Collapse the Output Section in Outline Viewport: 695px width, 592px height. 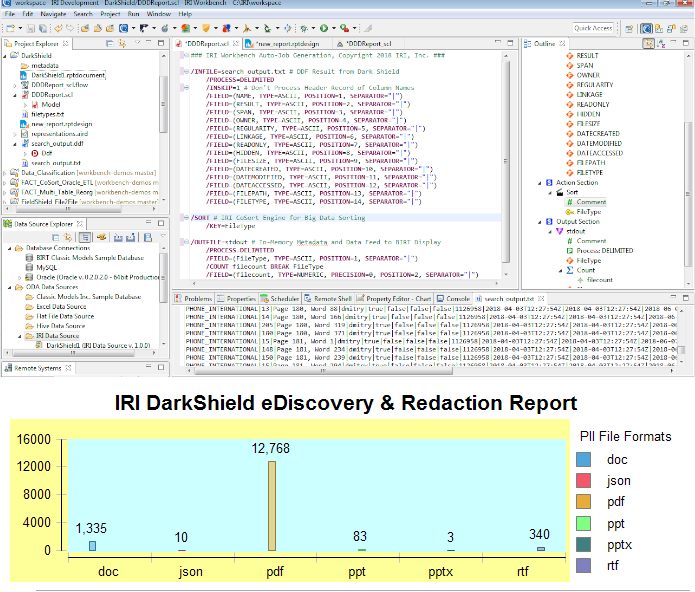click(540, 222)
